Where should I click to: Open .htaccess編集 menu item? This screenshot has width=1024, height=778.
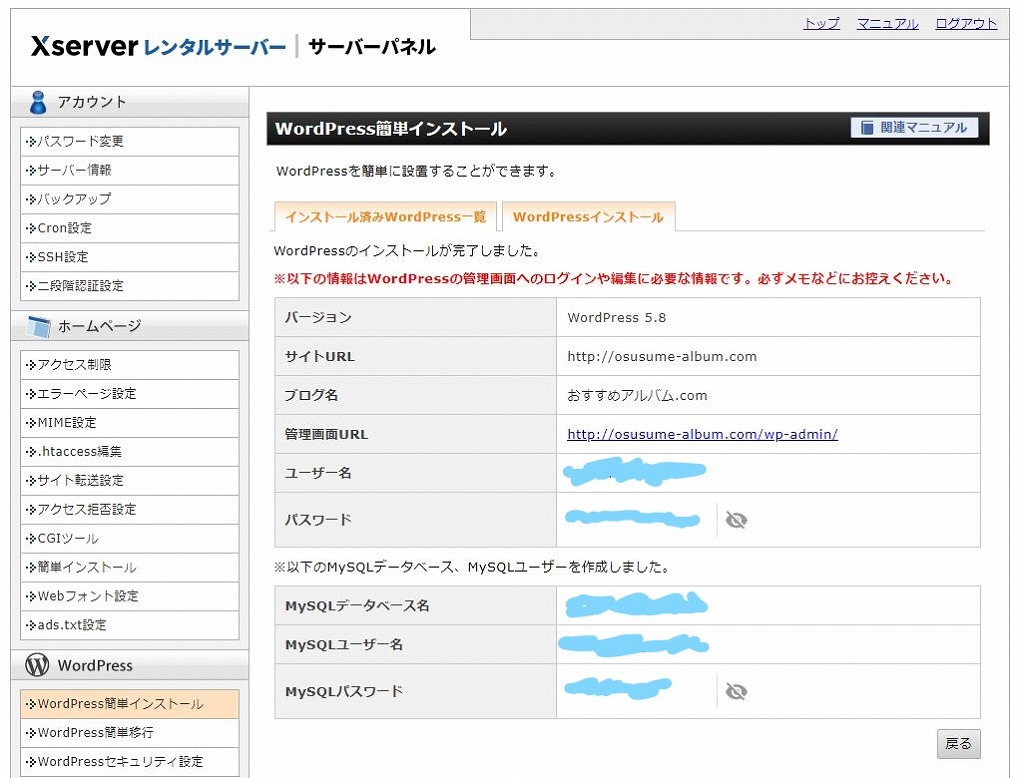click(x=129, y=451)
